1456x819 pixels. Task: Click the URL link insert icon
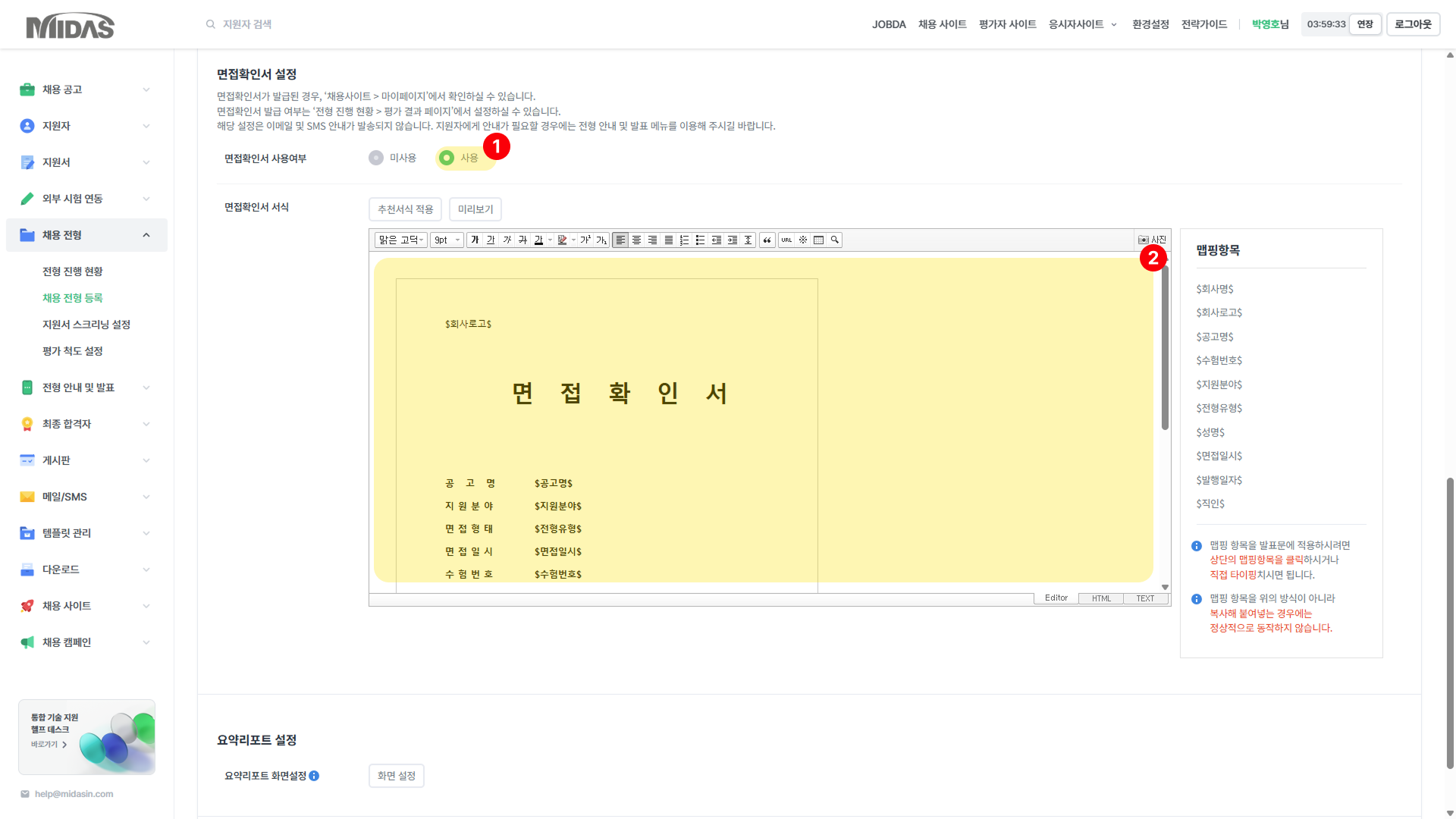point(786,240)
